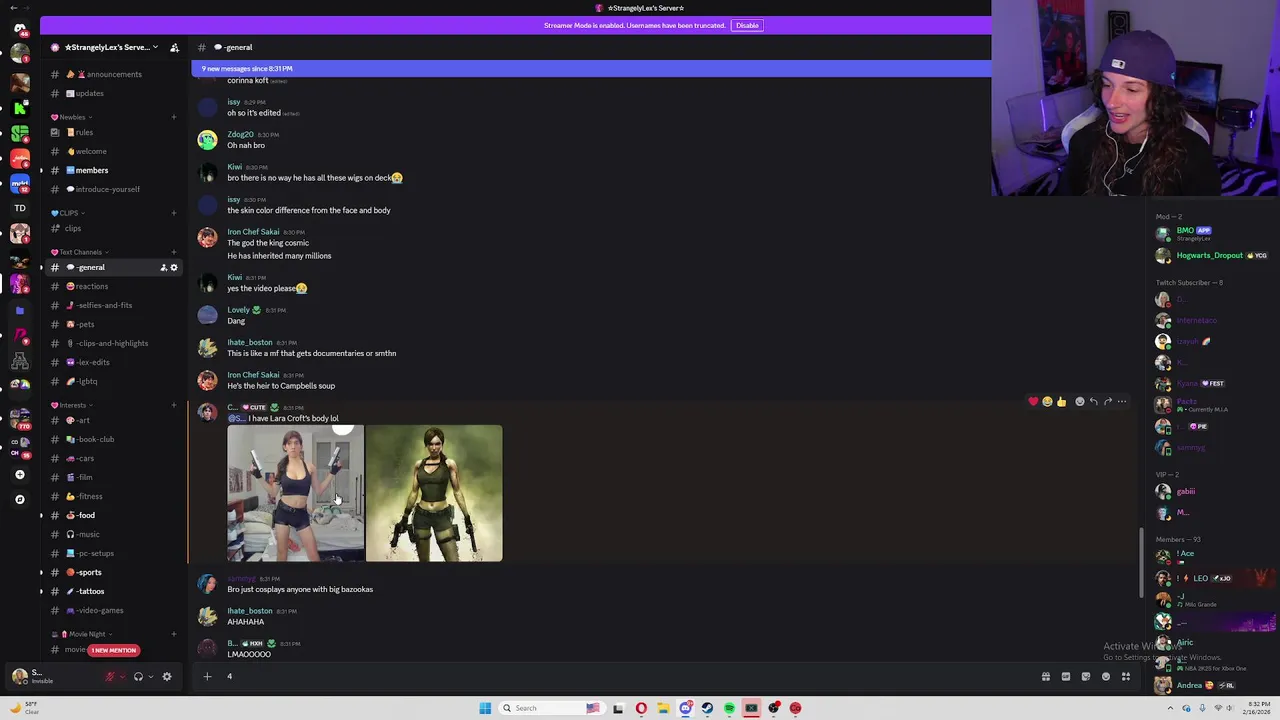Add heart reaction to hovered message
Viewport: 1280px width, 720px height.
point(1033,401)
